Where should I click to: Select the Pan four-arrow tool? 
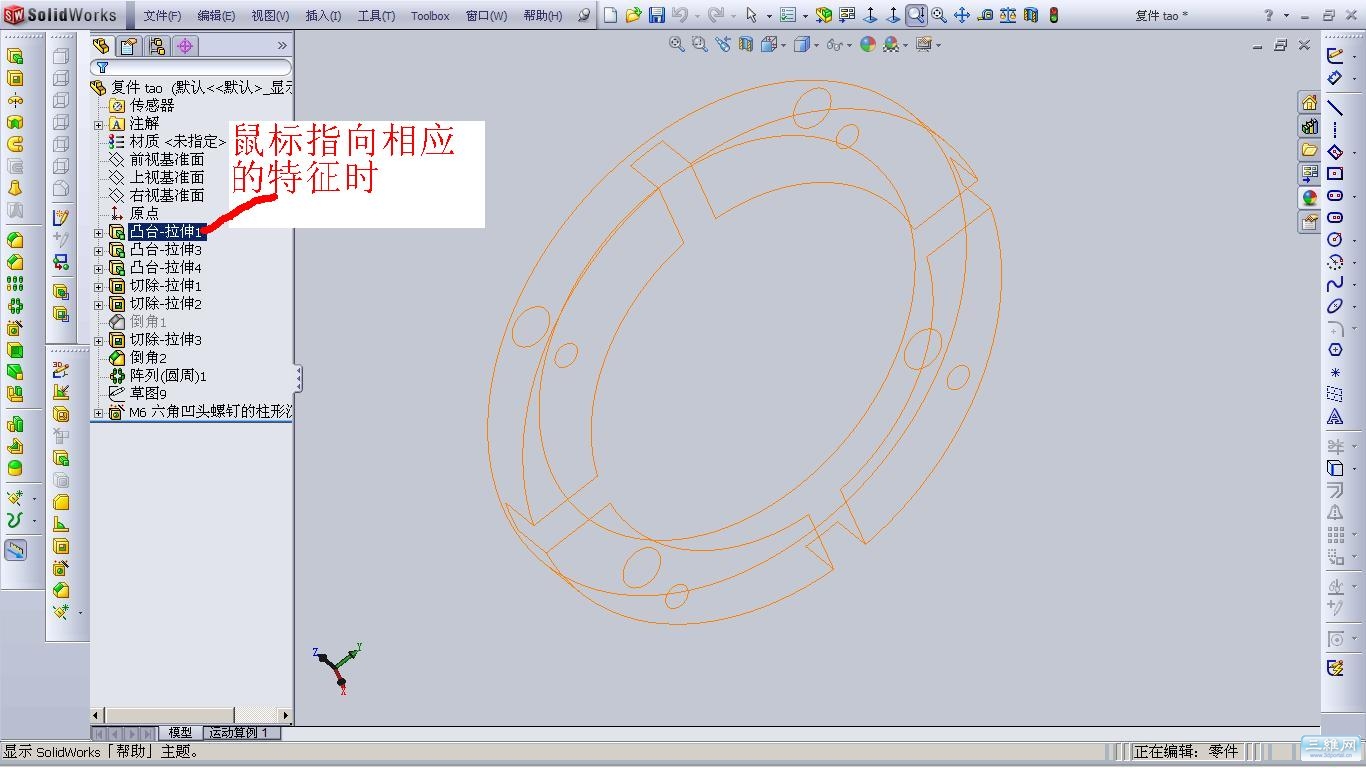[962, 15]
